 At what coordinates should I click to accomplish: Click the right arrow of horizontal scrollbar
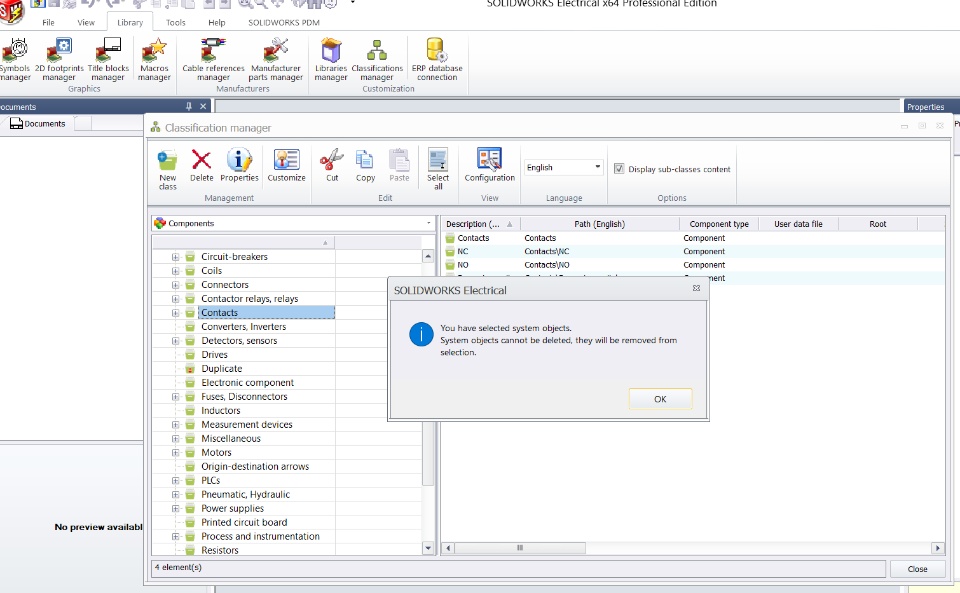point(937,548)
